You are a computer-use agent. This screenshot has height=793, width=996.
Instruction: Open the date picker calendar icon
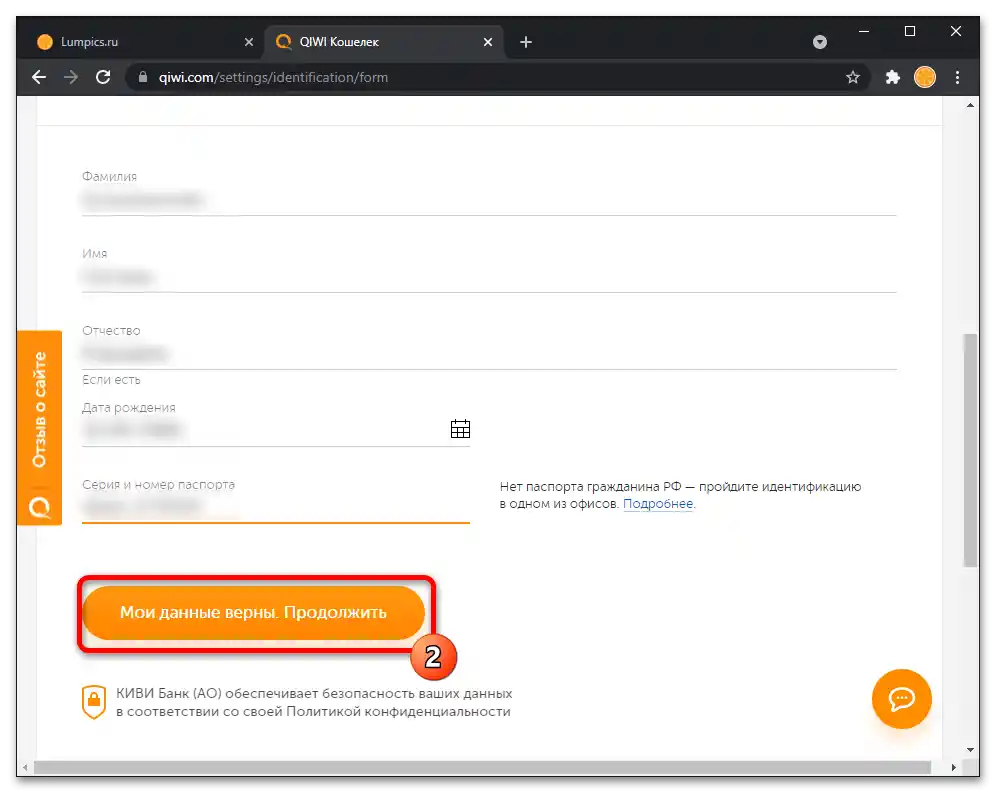pyautogui.click(x=461, y=429)
